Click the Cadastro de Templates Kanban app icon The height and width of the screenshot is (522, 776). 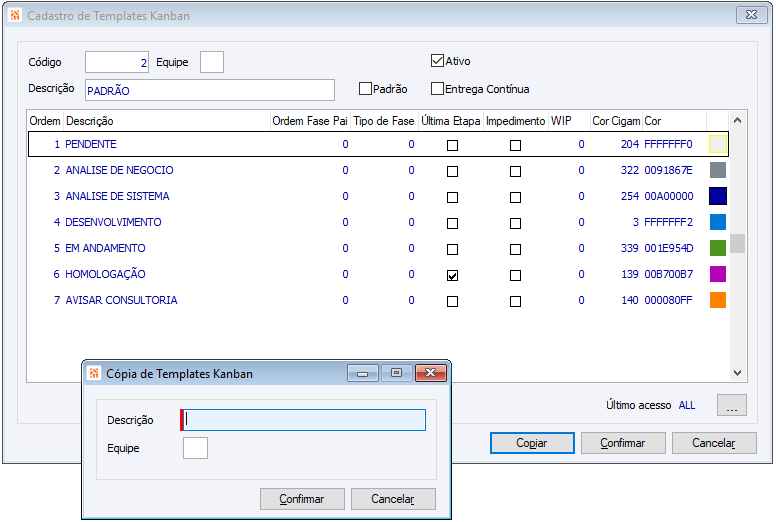pos(14,16)
